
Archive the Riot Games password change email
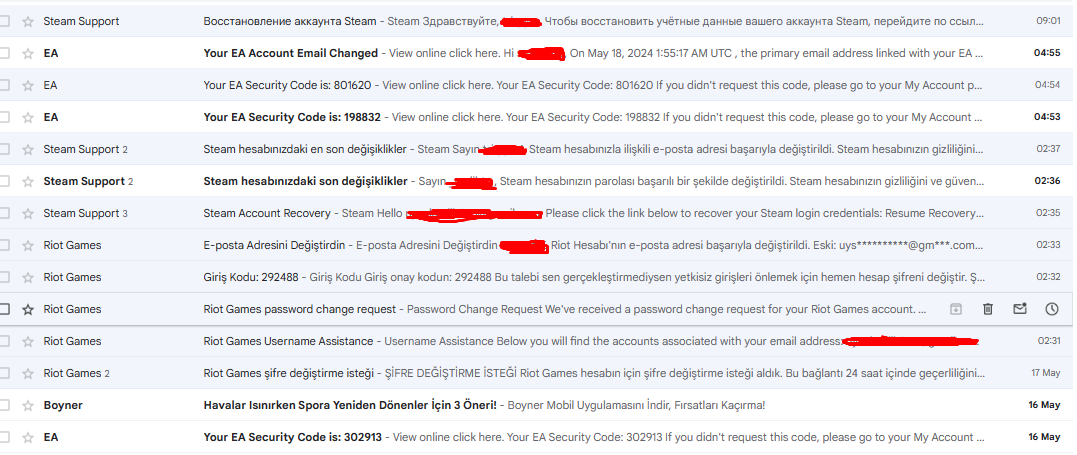point(956,309)
